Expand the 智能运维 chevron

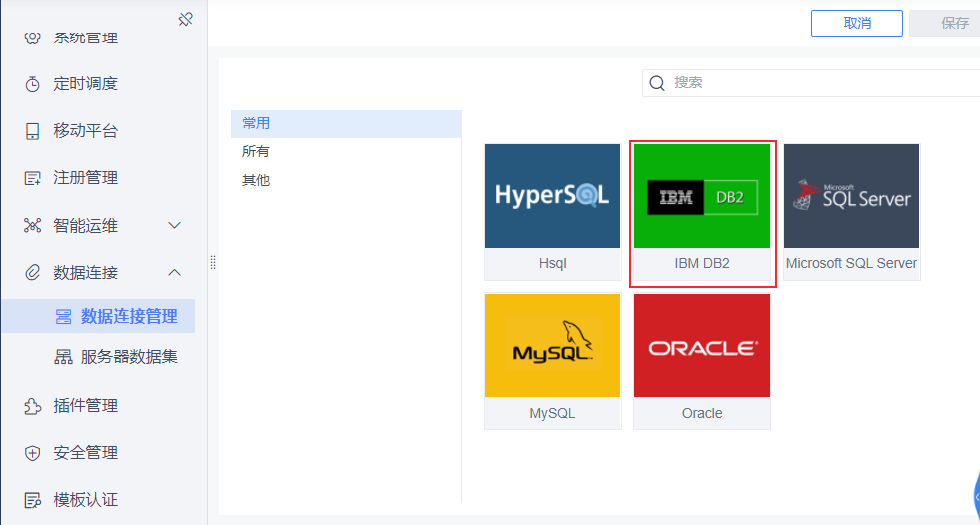175,225
